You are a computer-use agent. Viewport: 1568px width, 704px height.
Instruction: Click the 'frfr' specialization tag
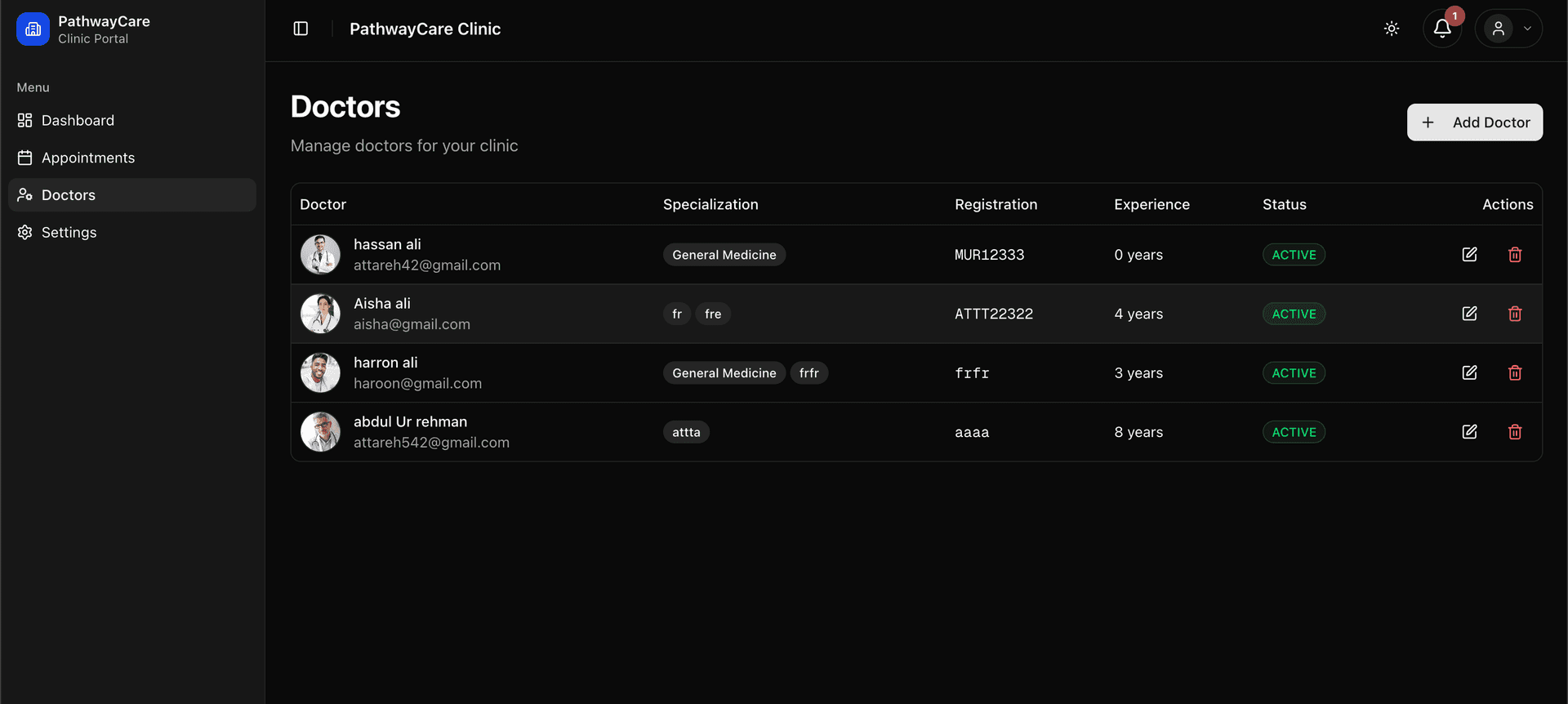[x=809, y=373]
